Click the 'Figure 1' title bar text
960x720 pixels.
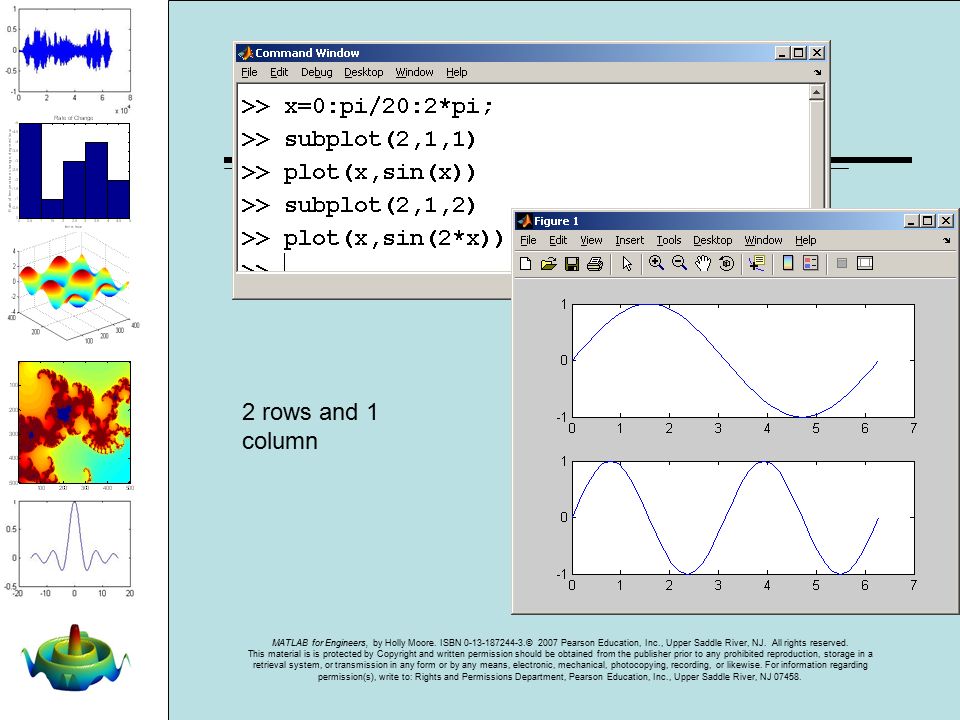tap(556, 220)
